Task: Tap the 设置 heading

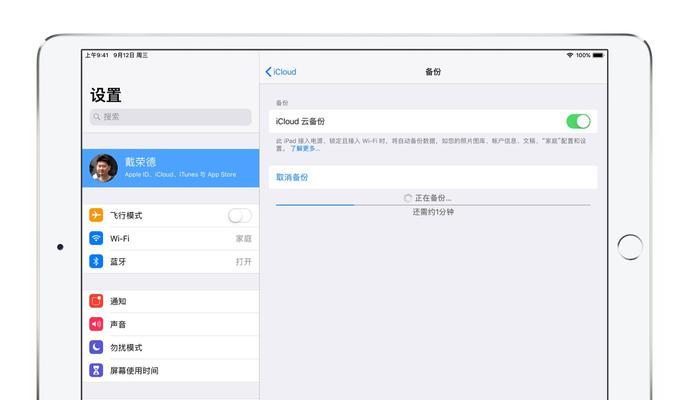Action: tap(106, 95)
